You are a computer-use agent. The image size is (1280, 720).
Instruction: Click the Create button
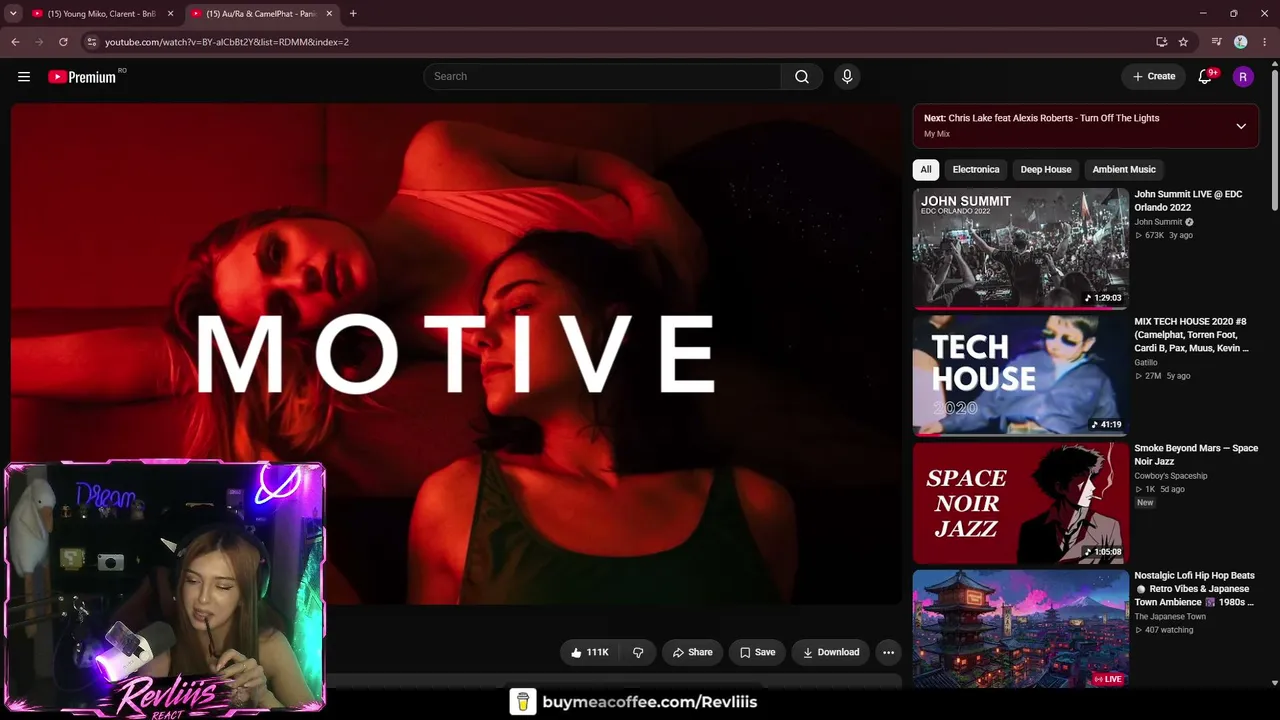1154,77
